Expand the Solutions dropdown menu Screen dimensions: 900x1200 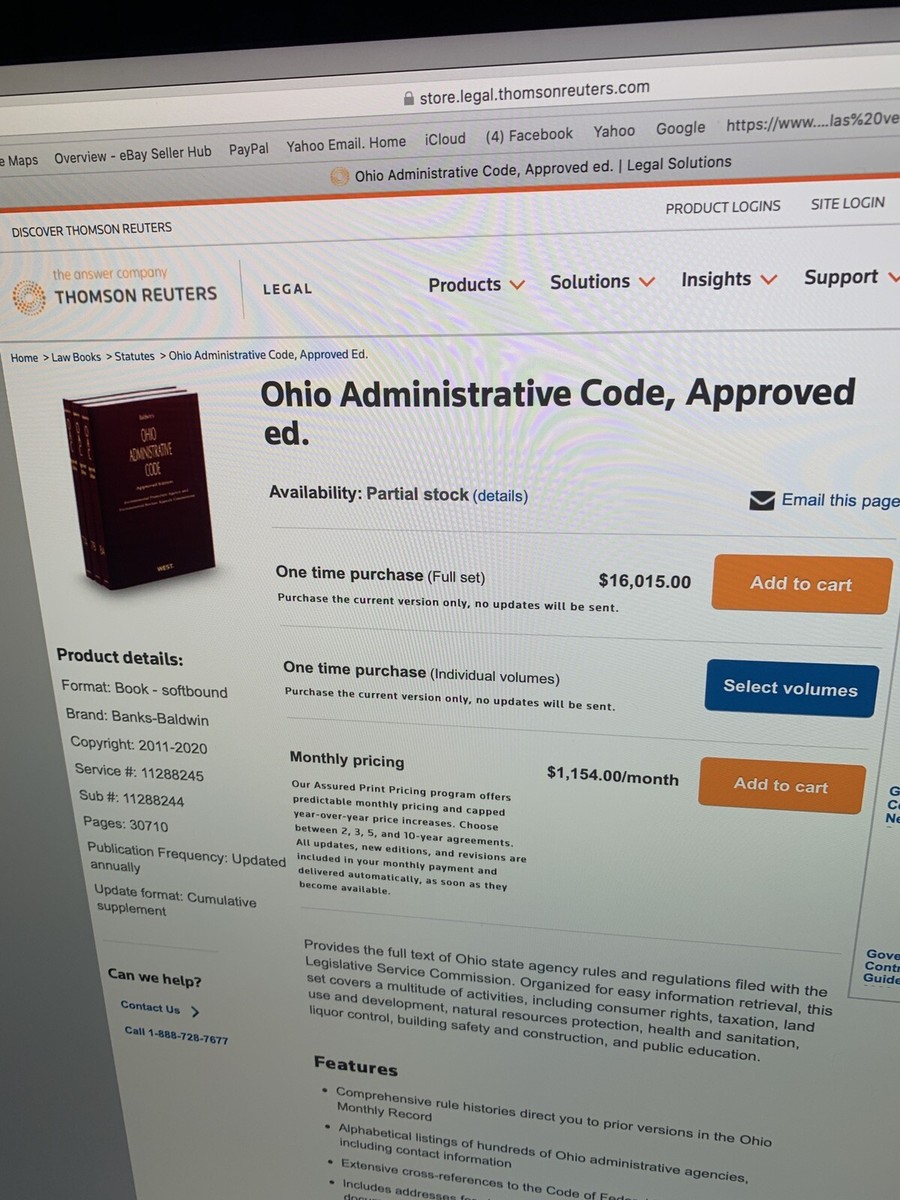602,282
